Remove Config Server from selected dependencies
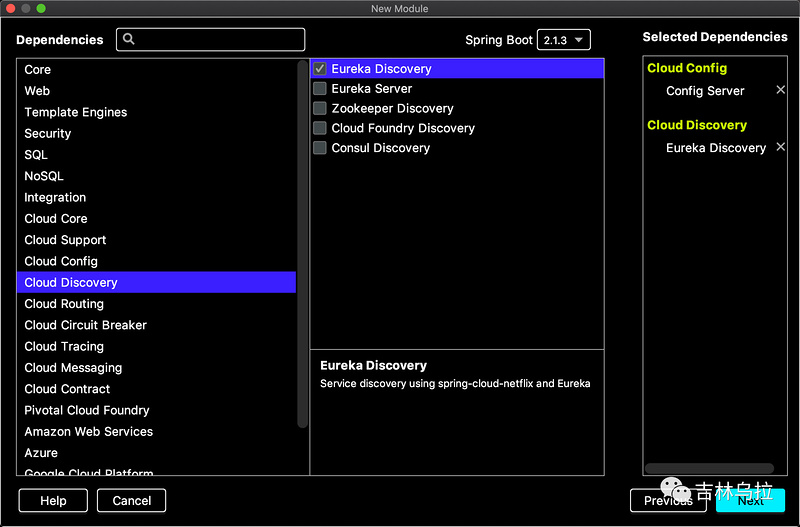 tap(780, 90)
